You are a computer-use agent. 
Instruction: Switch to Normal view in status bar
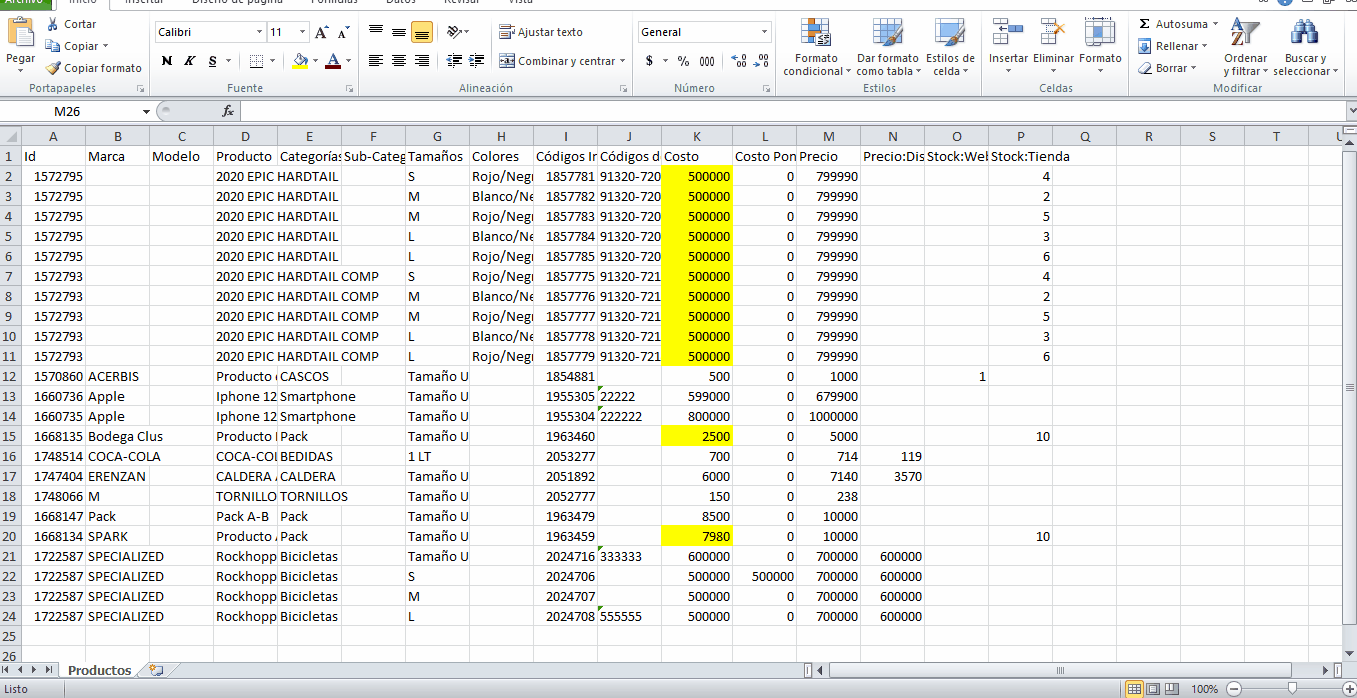(1134, 689)
